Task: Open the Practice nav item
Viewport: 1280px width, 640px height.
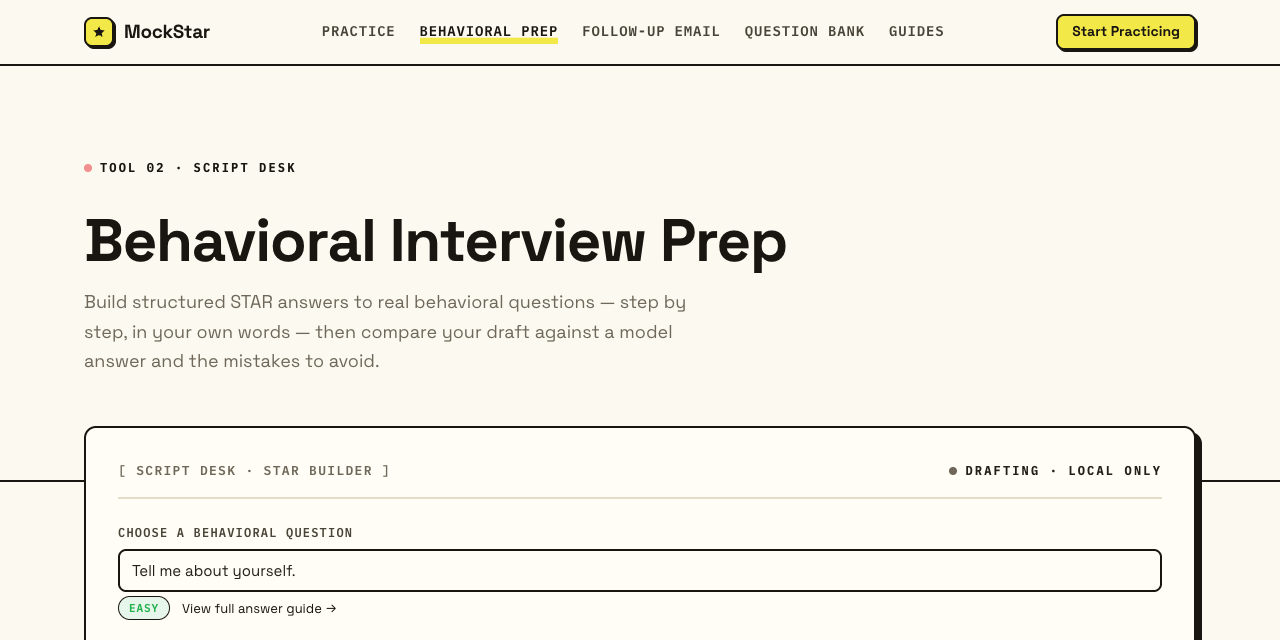Action: (x=358, y=32)
